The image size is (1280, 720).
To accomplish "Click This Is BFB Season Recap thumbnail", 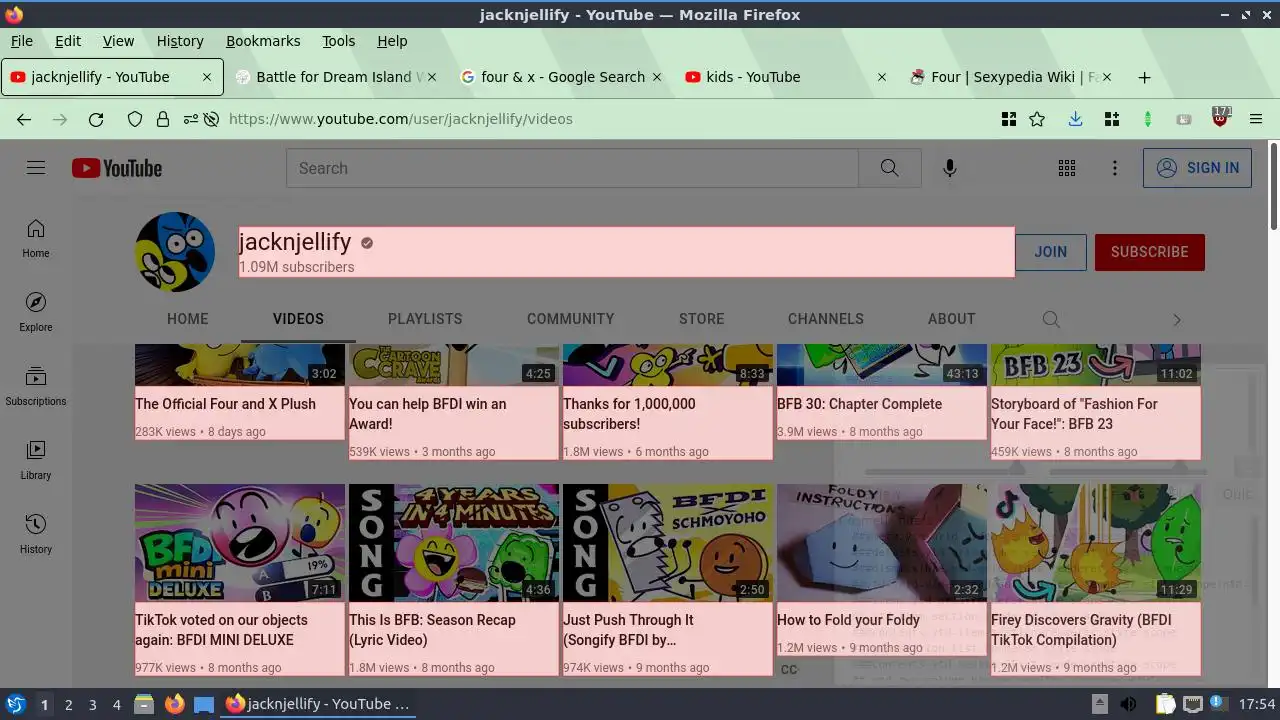I will click(454, 542).
